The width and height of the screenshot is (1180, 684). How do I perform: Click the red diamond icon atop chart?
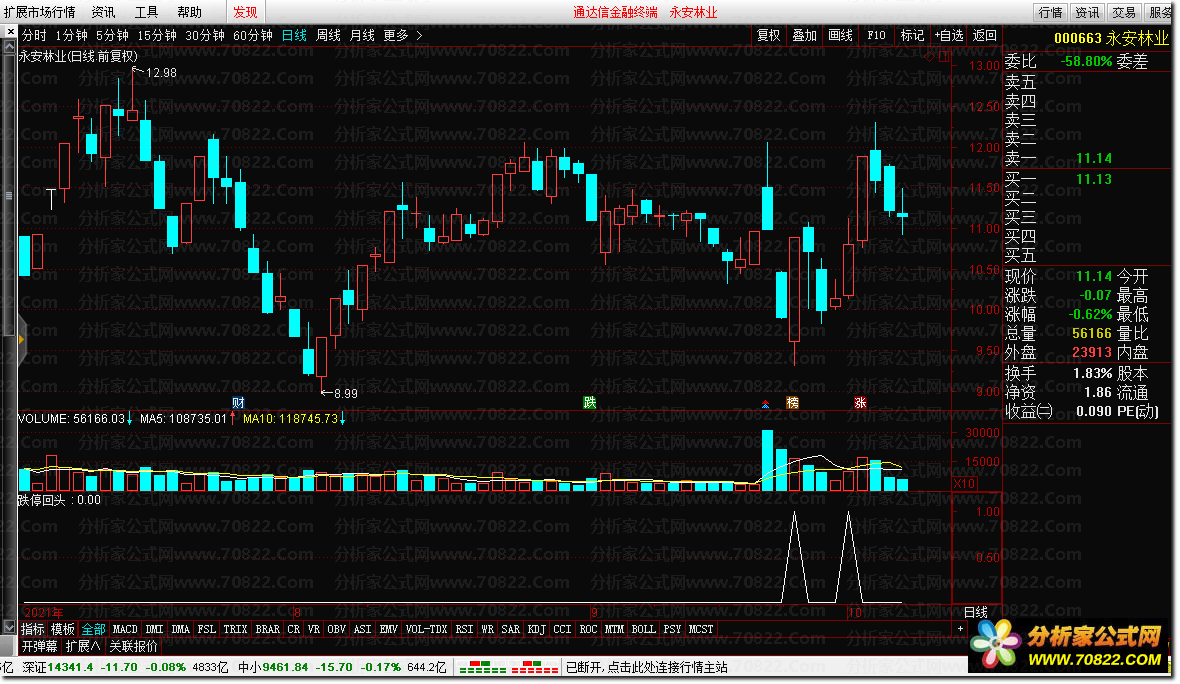tap(930, 56)
